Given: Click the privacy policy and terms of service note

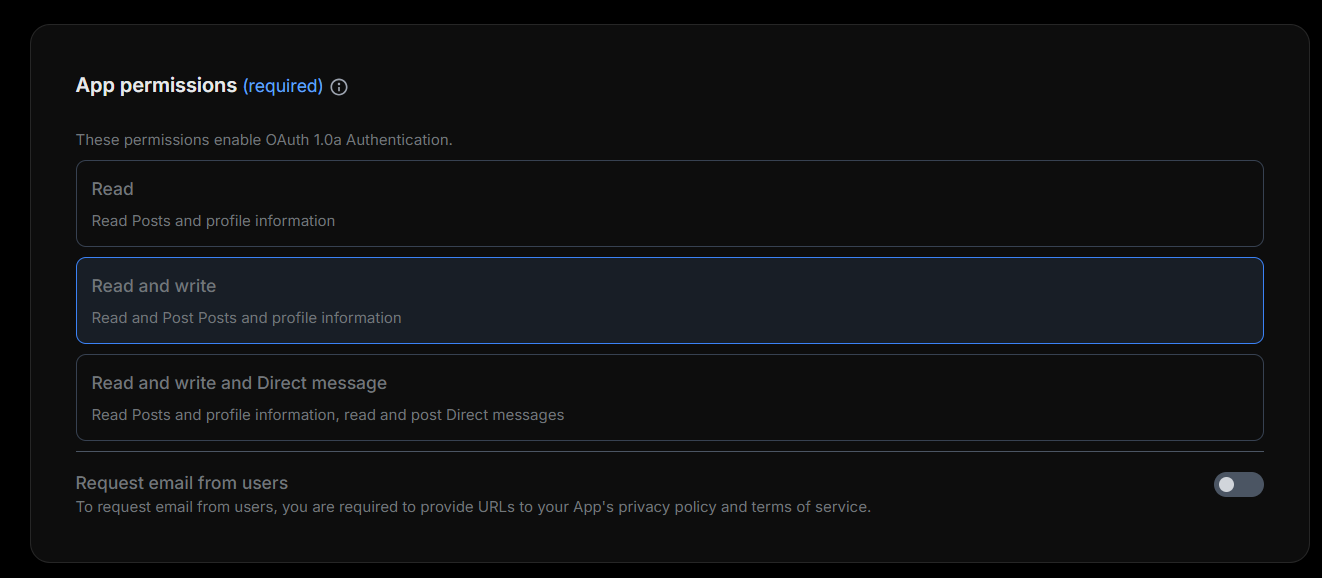Looking at the screenshot, I should point(473,507).
